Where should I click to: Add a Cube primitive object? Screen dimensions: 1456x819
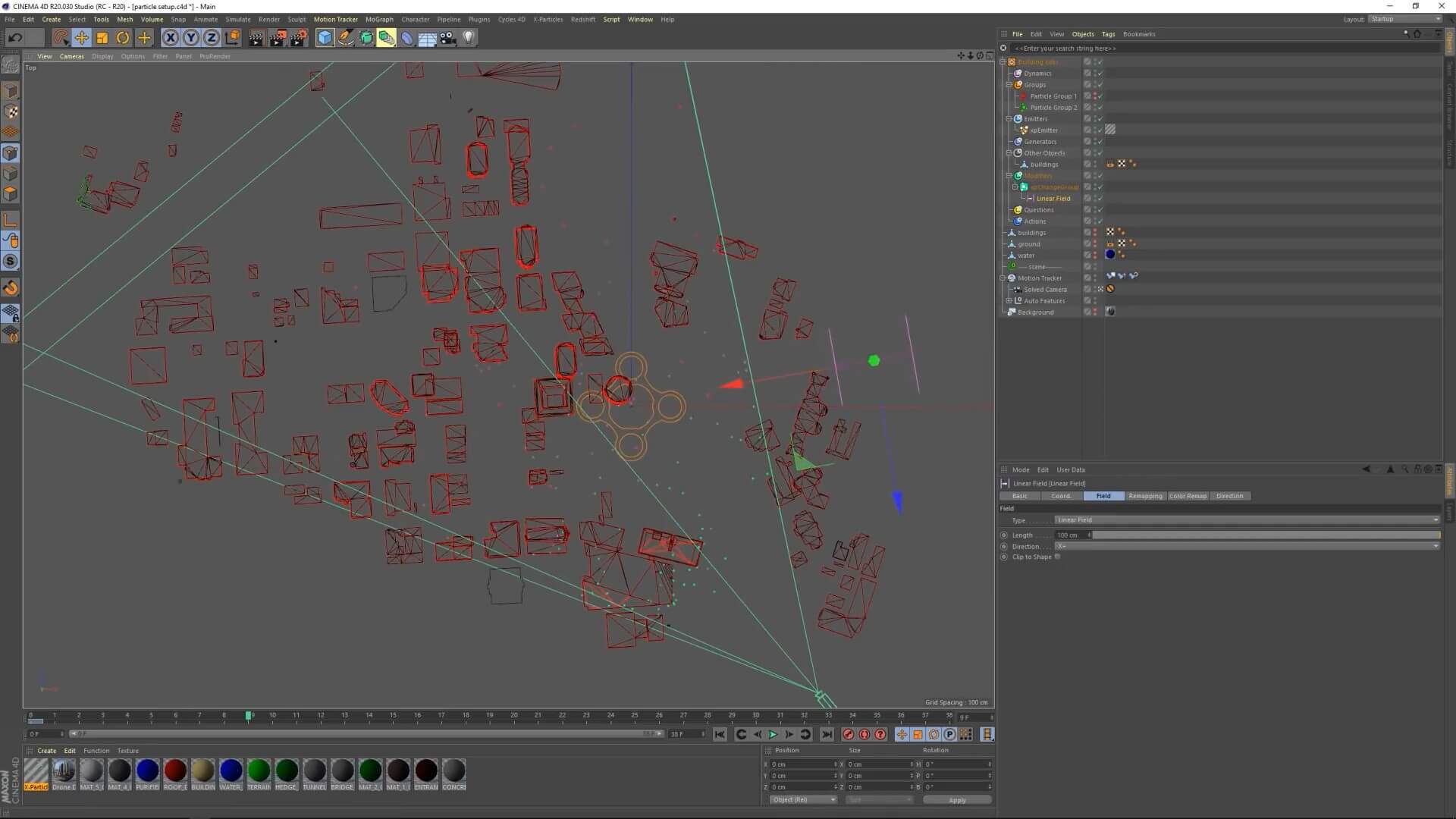pyautogui.click(x=325, y=38)
